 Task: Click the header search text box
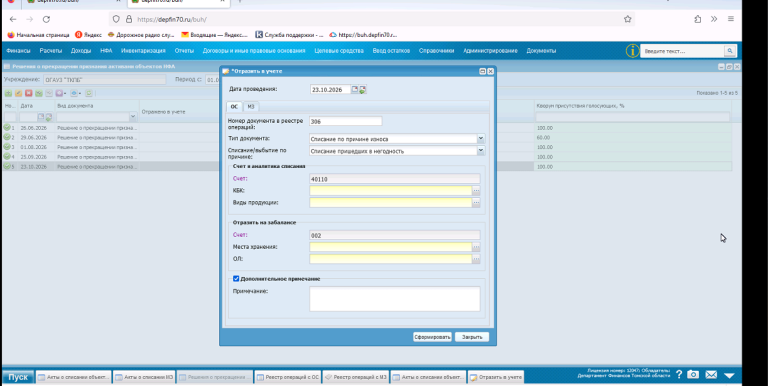click(682, 51)
